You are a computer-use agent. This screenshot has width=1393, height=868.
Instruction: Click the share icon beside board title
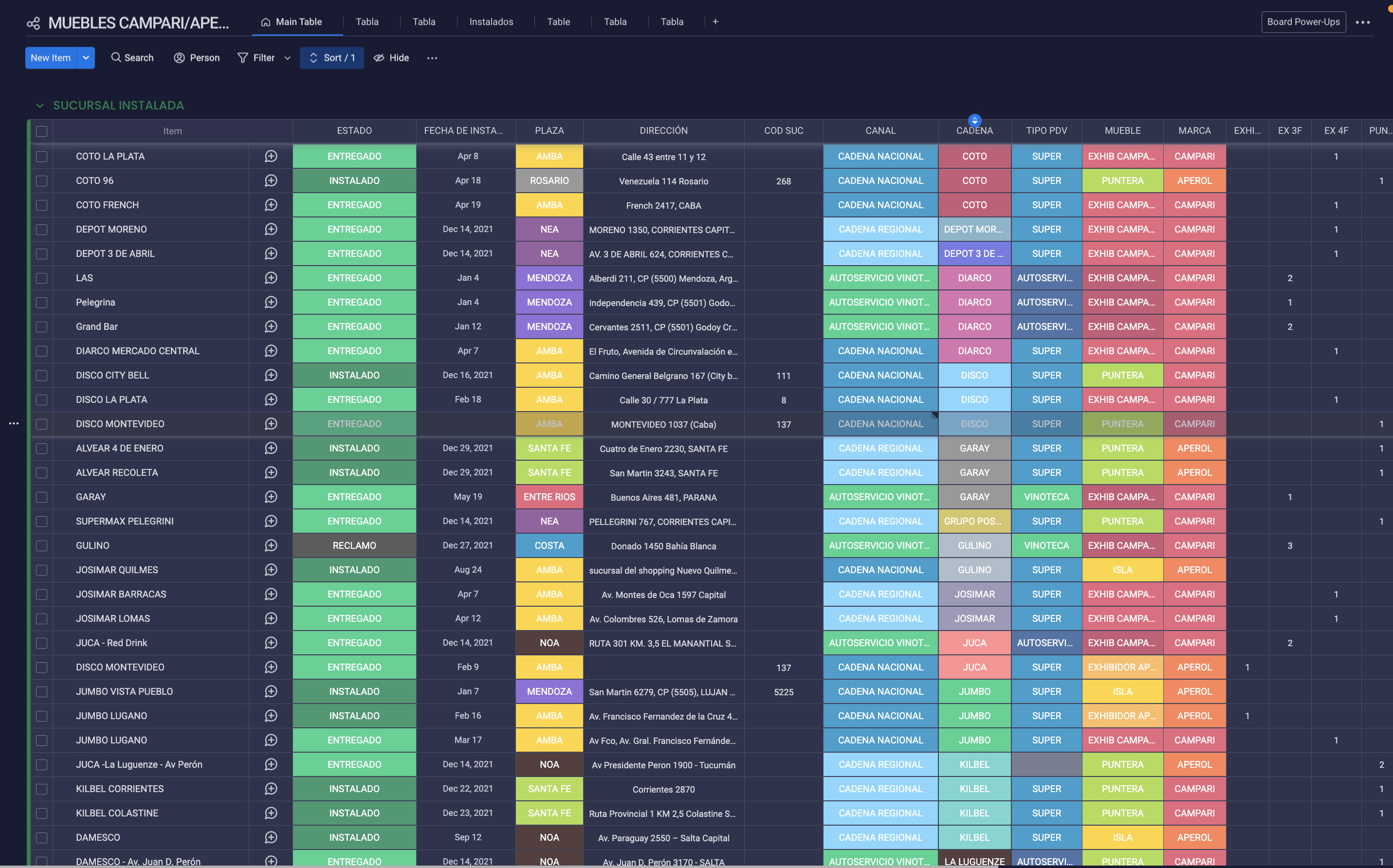(33, 23)
